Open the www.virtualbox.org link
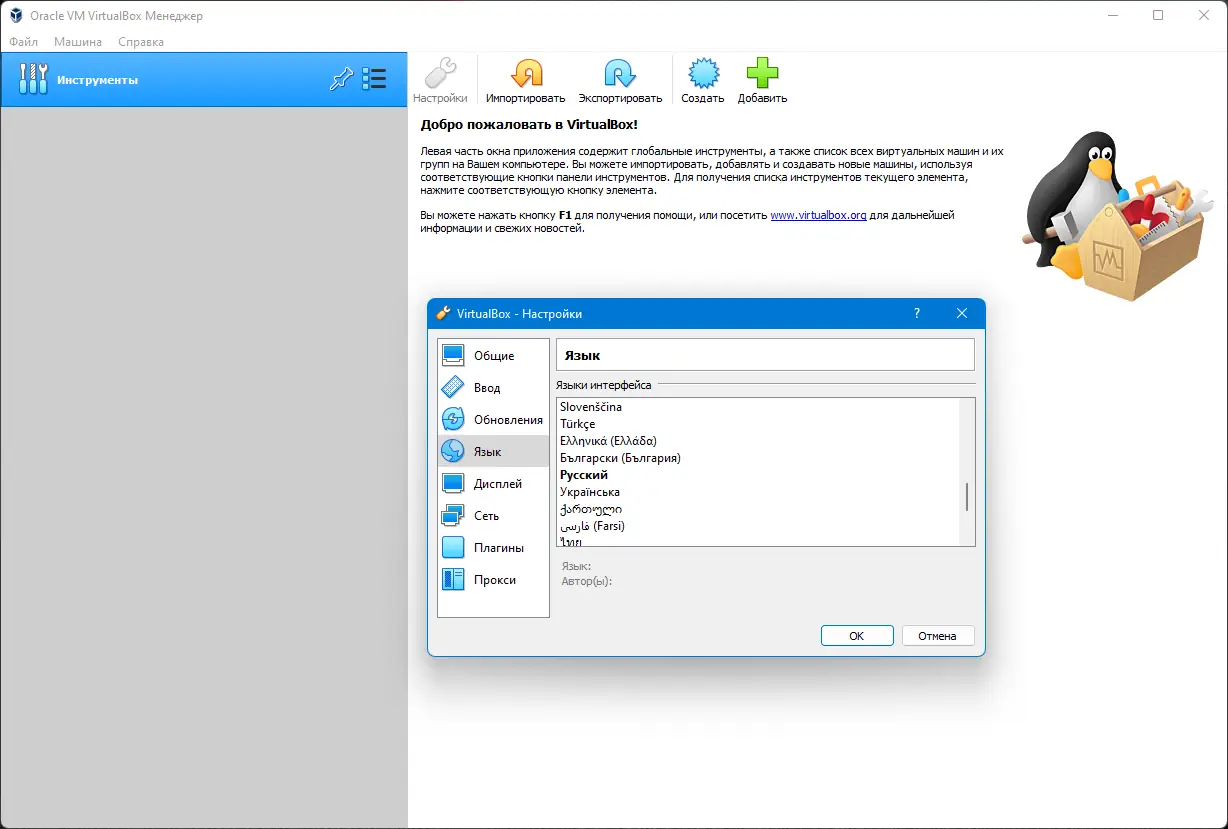The width and height of the screenshot is (1228, 829). 818,215
